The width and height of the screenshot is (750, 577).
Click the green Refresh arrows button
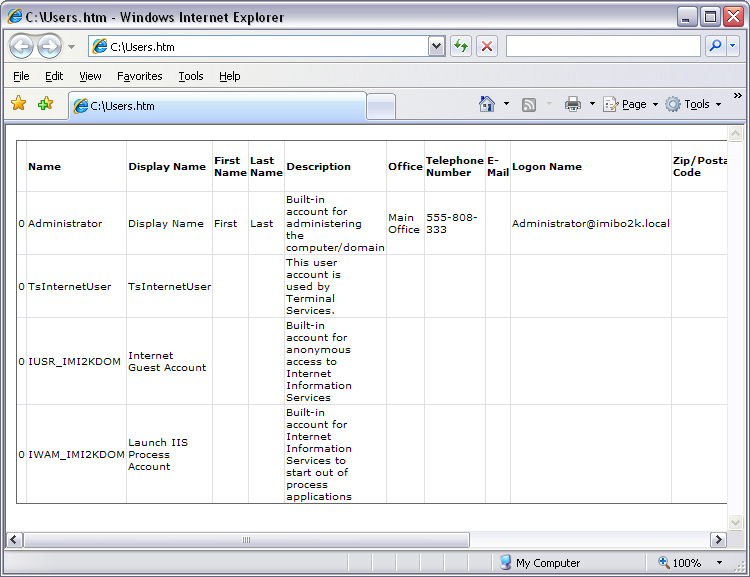click(461, 46)
